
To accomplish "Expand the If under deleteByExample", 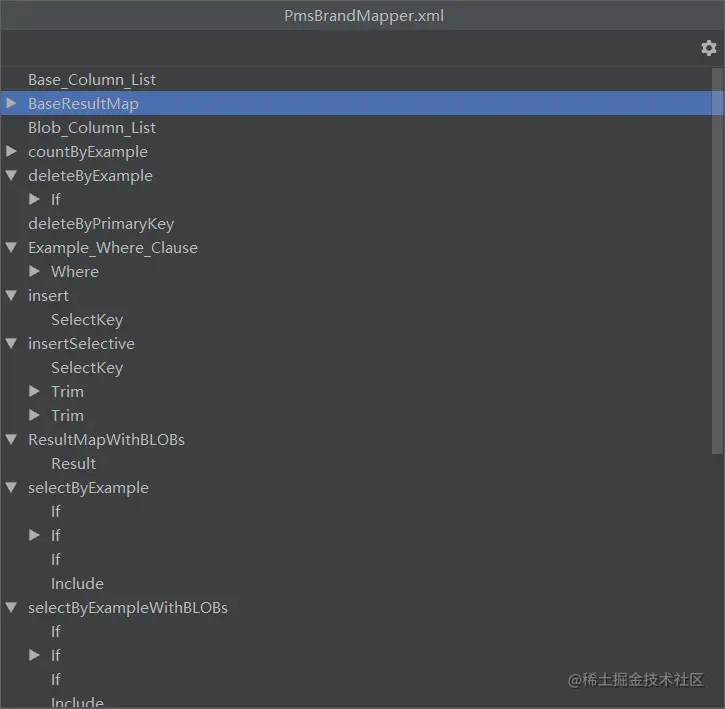I will [x=35, y=199].
